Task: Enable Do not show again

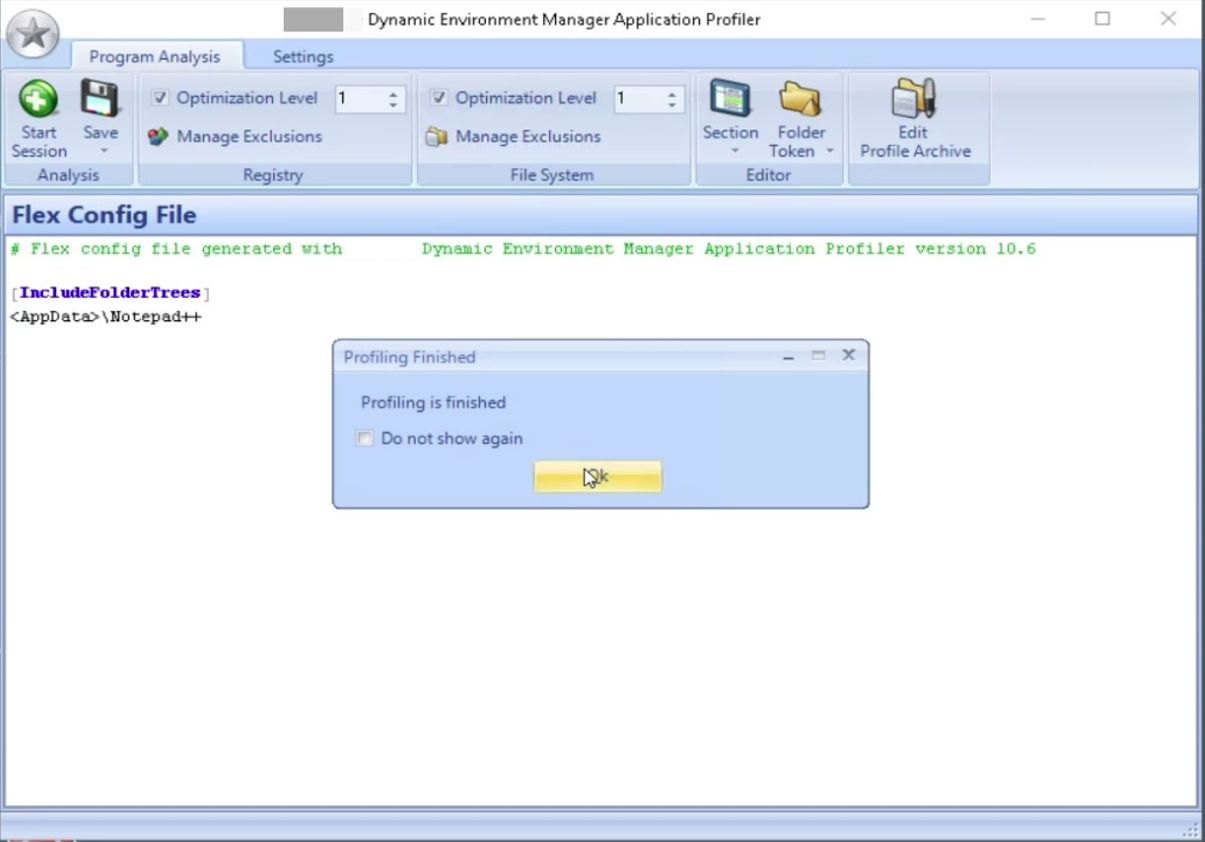Action: pyautogui.click(x=364, y=438)
